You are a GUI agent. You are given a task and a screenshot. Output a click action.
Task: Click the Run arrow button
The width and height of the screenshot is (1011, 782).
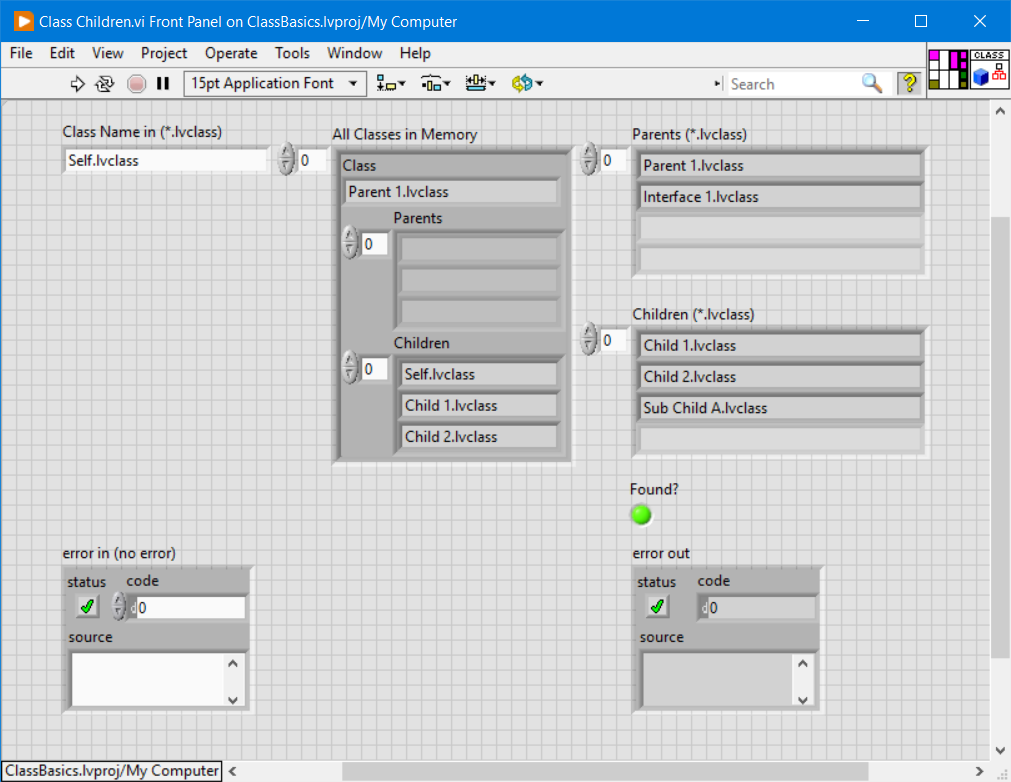[x=77, y=84]
